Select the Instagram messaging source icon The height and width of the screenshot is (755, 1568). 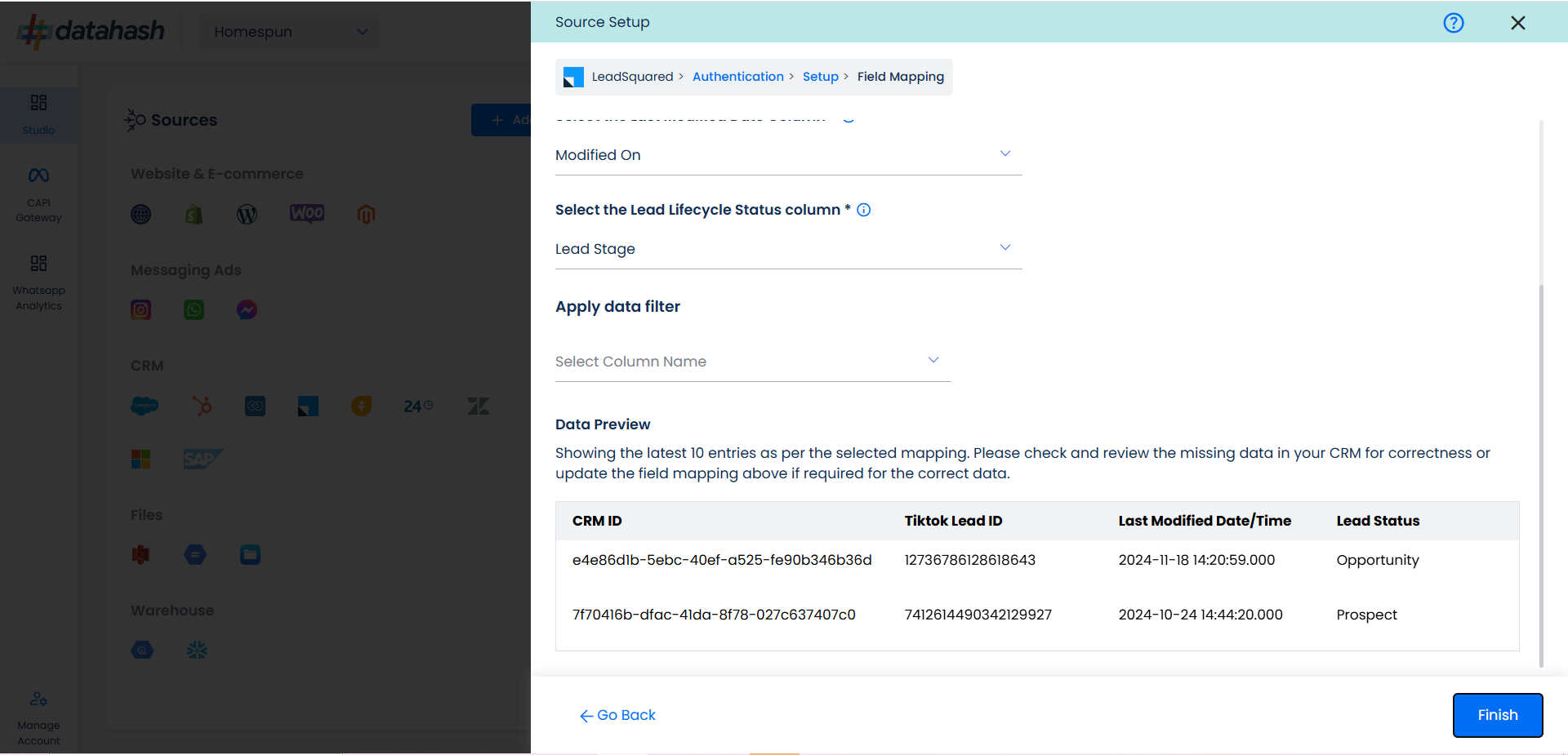point(141,309)
